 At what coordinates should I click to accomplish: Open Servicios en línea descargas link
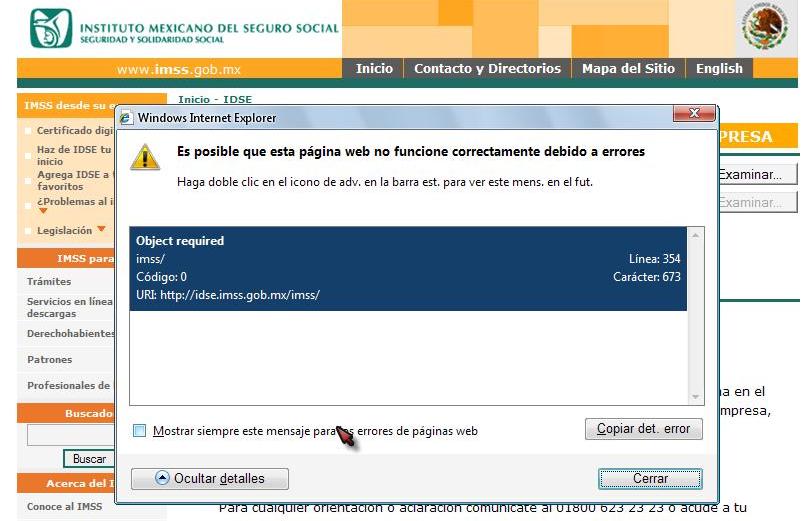click(x=70, y=307)
